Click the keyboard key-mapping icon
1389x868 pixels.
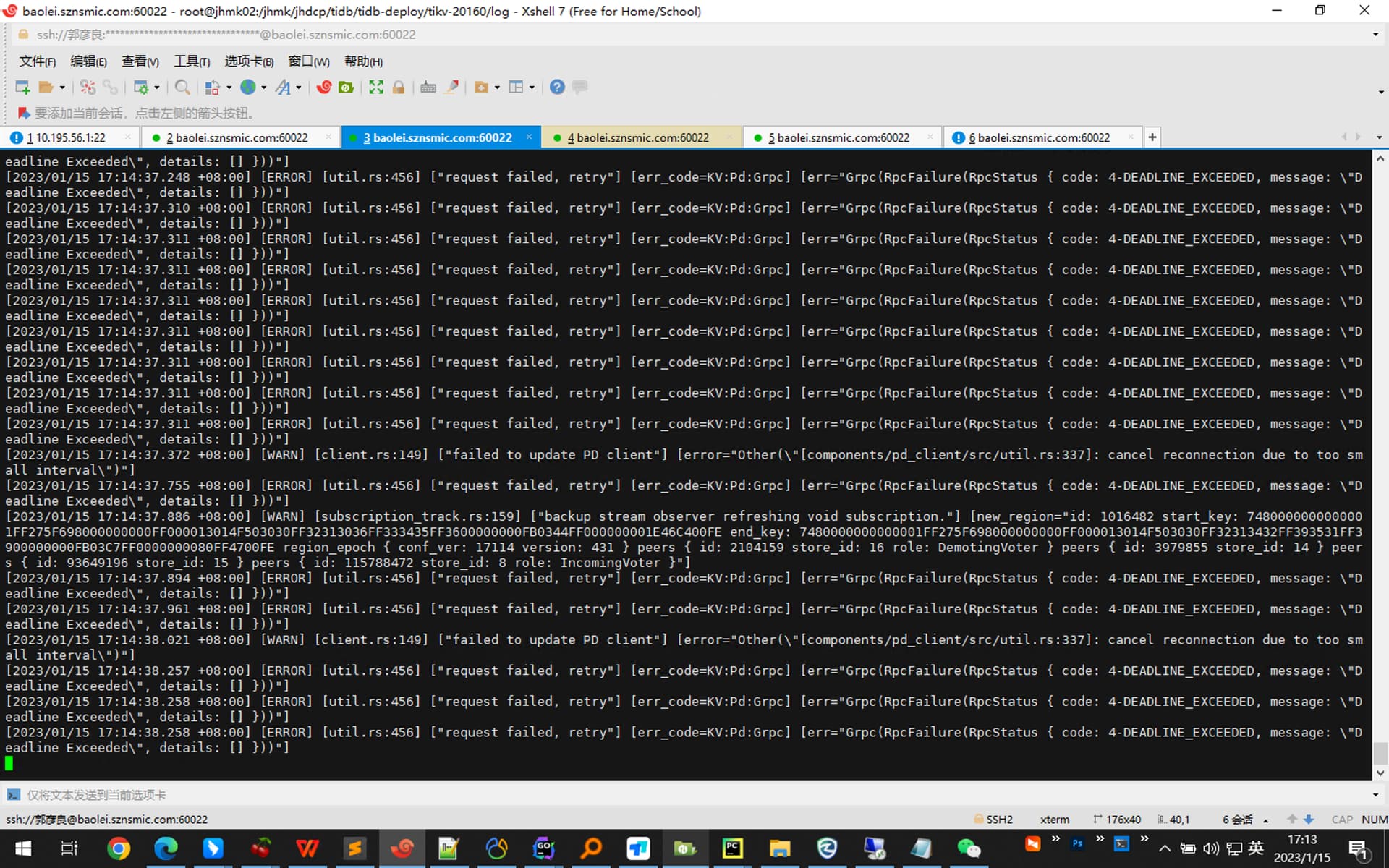[428, 88]
